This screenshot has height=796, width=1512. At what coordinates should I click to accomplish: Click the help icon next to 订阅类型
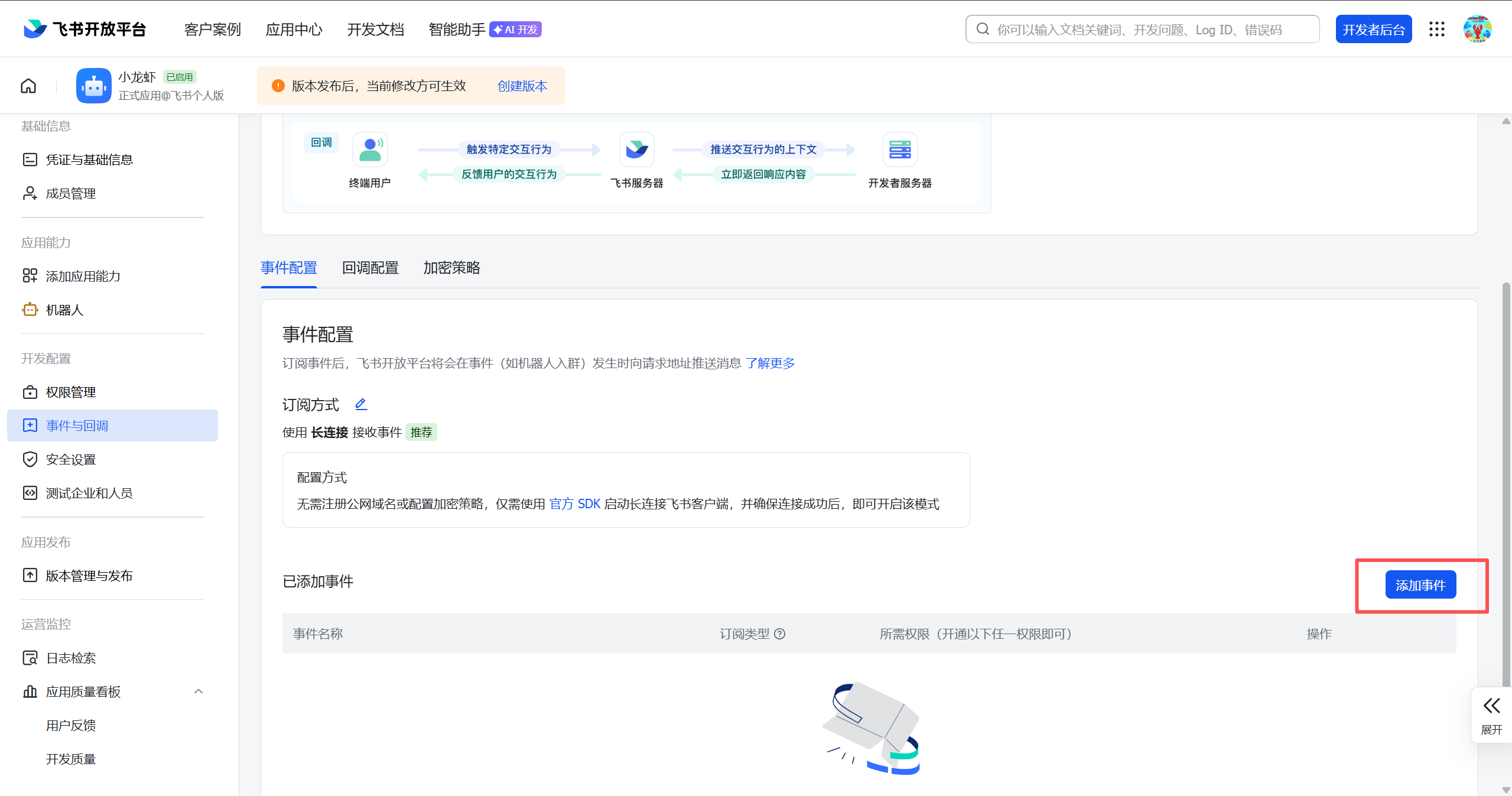coord(780,633)
